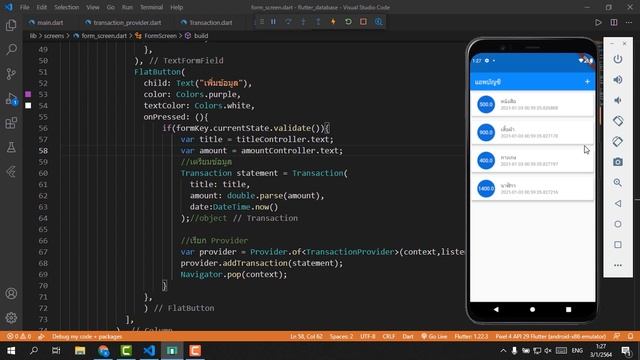Open the Search view in activity bar
Screen dimensions: 640x360
11,49
